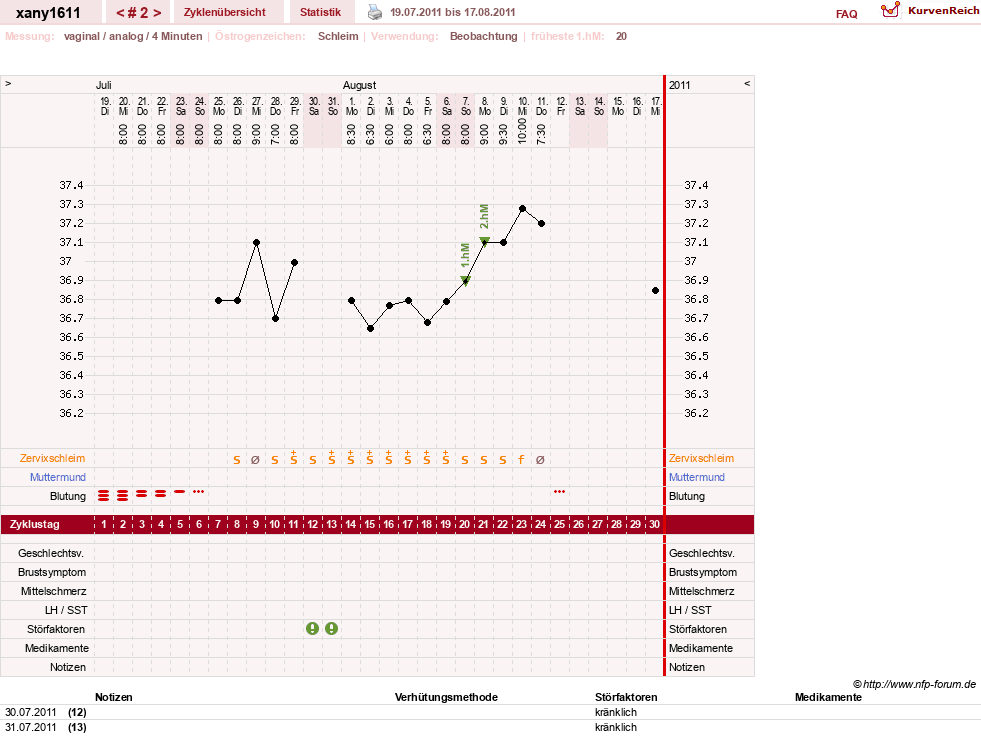Click the heavy bleeding symbol on cycle day 1
This screenshot has height=756, width=981.
[x=104, y=496]
